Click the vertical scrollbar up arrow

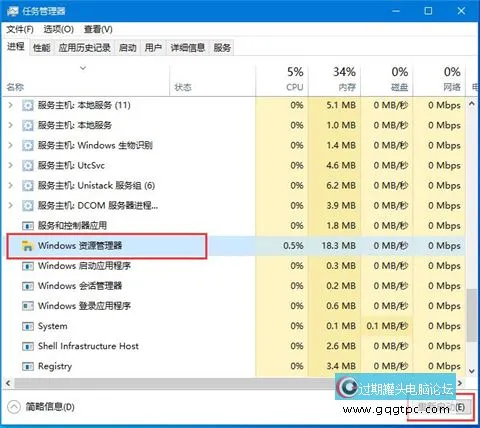click(472, 104)
